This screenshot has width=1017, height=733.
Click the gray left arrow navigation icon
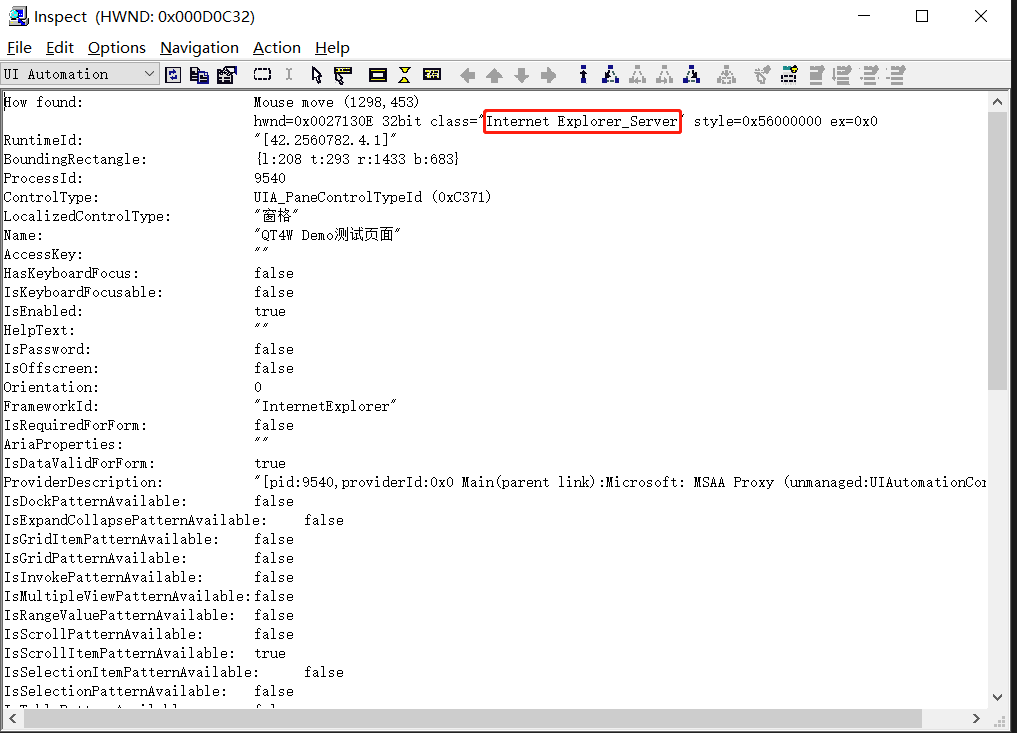467,76
